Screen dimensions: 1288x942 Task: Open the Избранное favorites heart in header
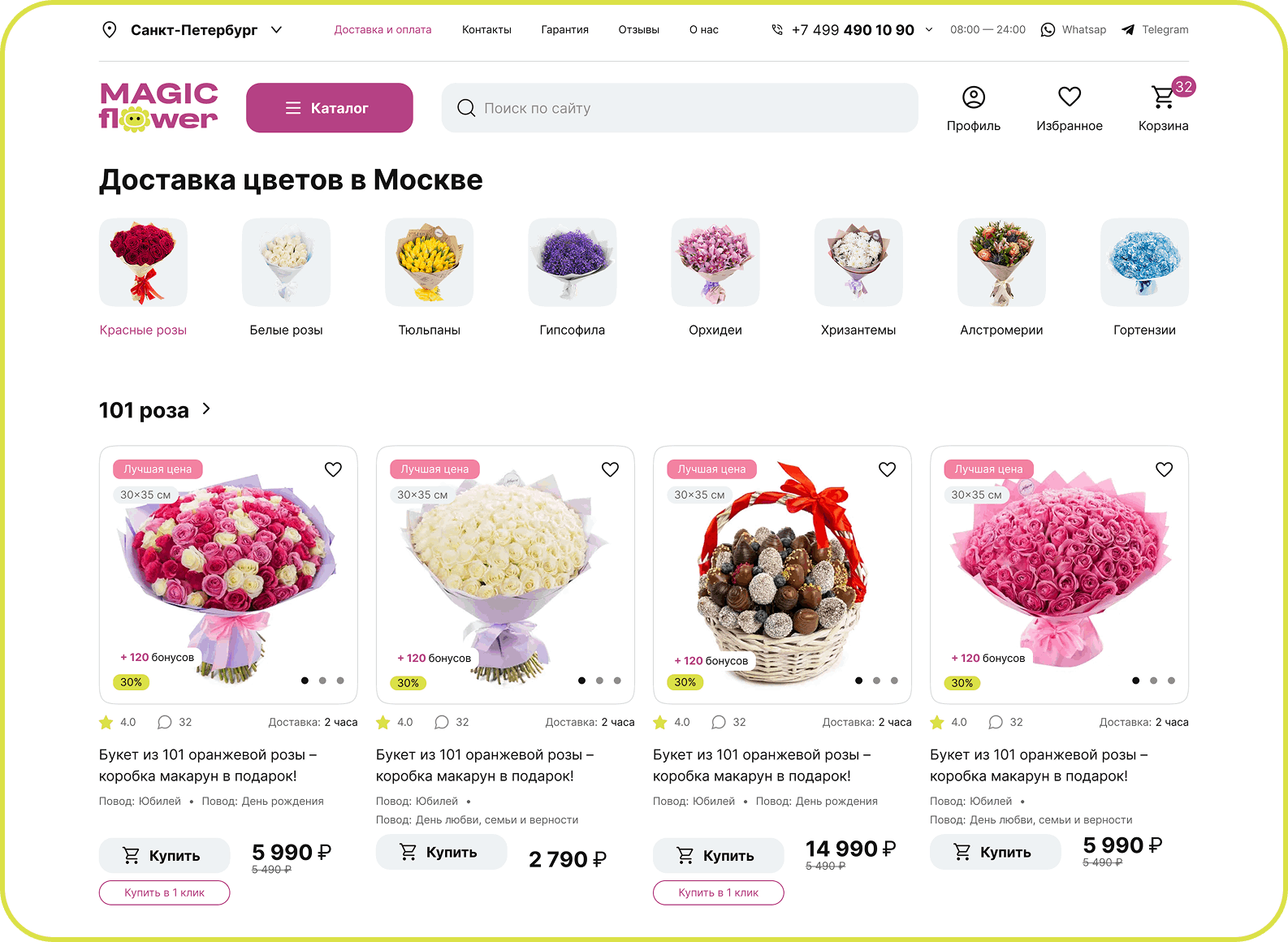[x=1069, y=97]
